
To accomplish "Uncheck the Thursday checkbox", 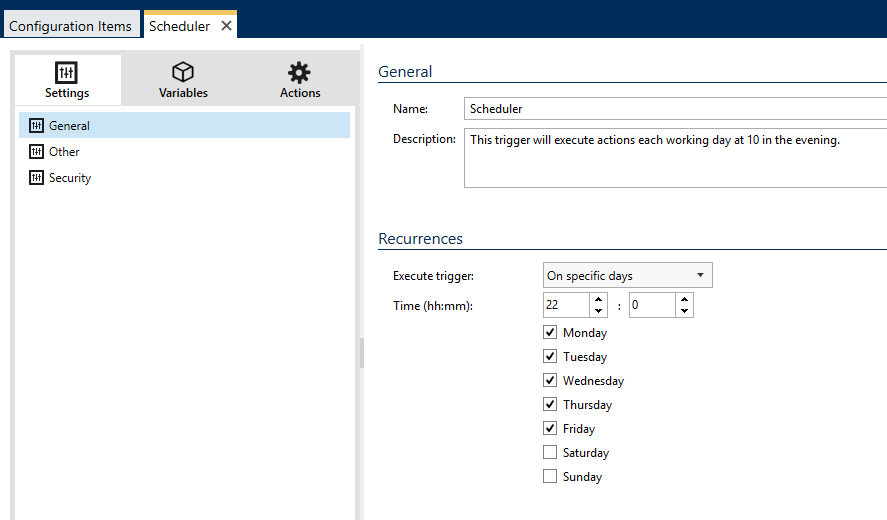I will 550,404.
